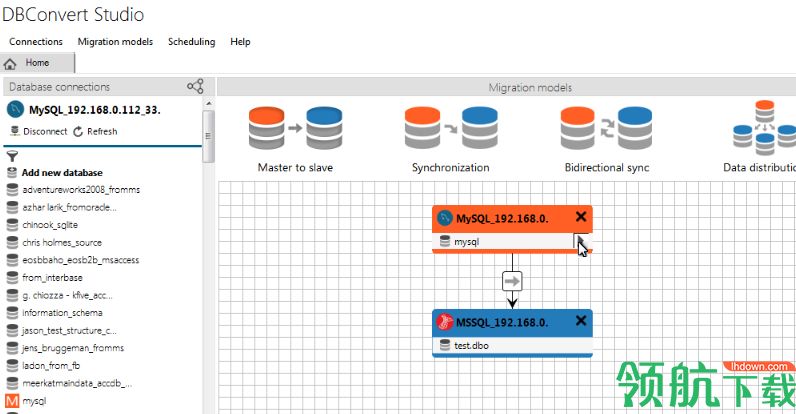Switch to the Home tab

[x=37, y=63]
